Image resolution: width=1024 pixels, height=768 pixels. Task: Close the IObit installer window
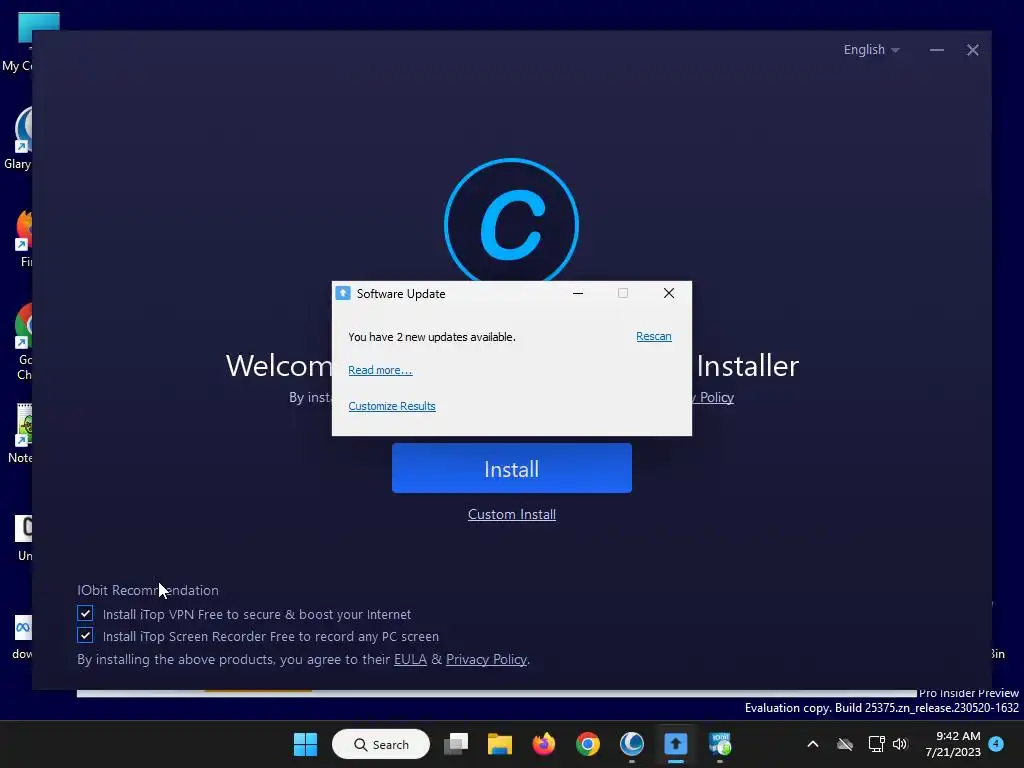(x=972, y=50)
